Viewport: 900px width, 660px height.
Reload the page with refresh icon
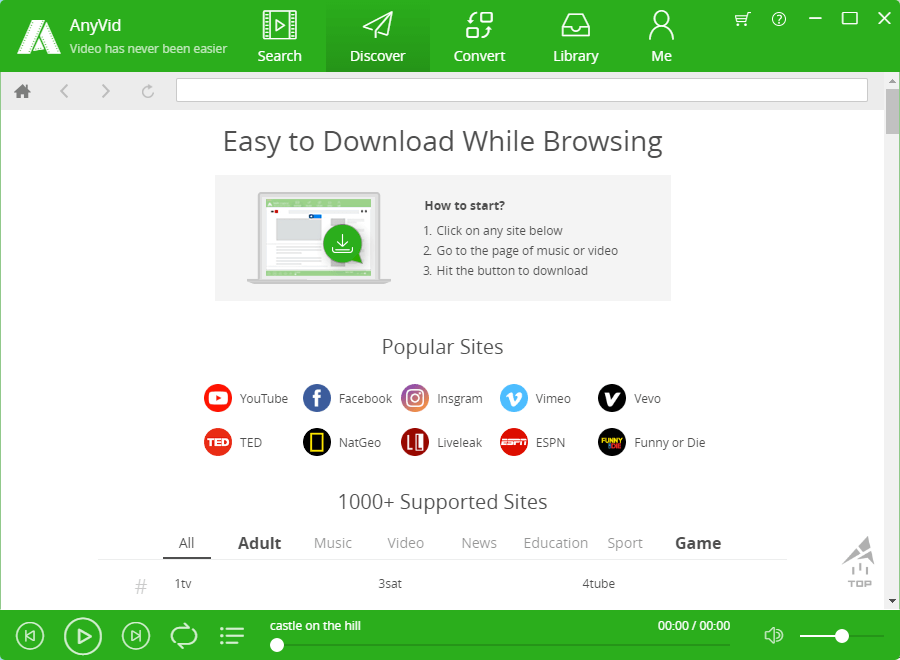[148, 91]
